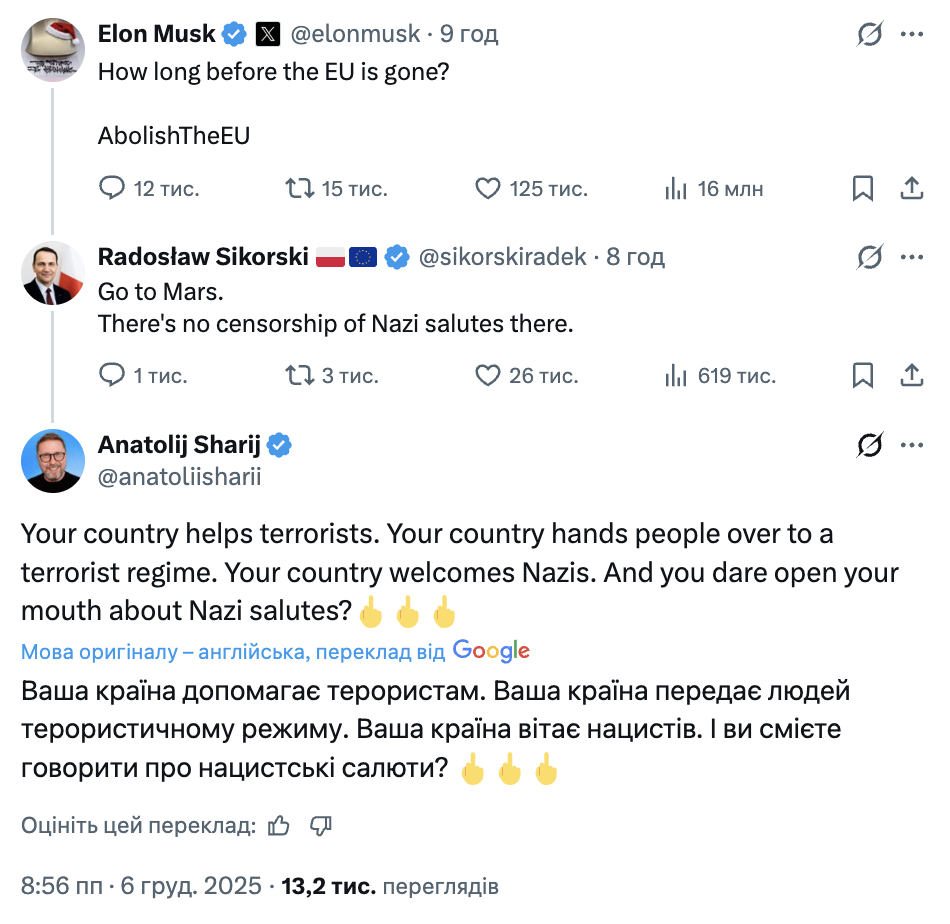Like Elon Musk's tweet

[487, 188]
